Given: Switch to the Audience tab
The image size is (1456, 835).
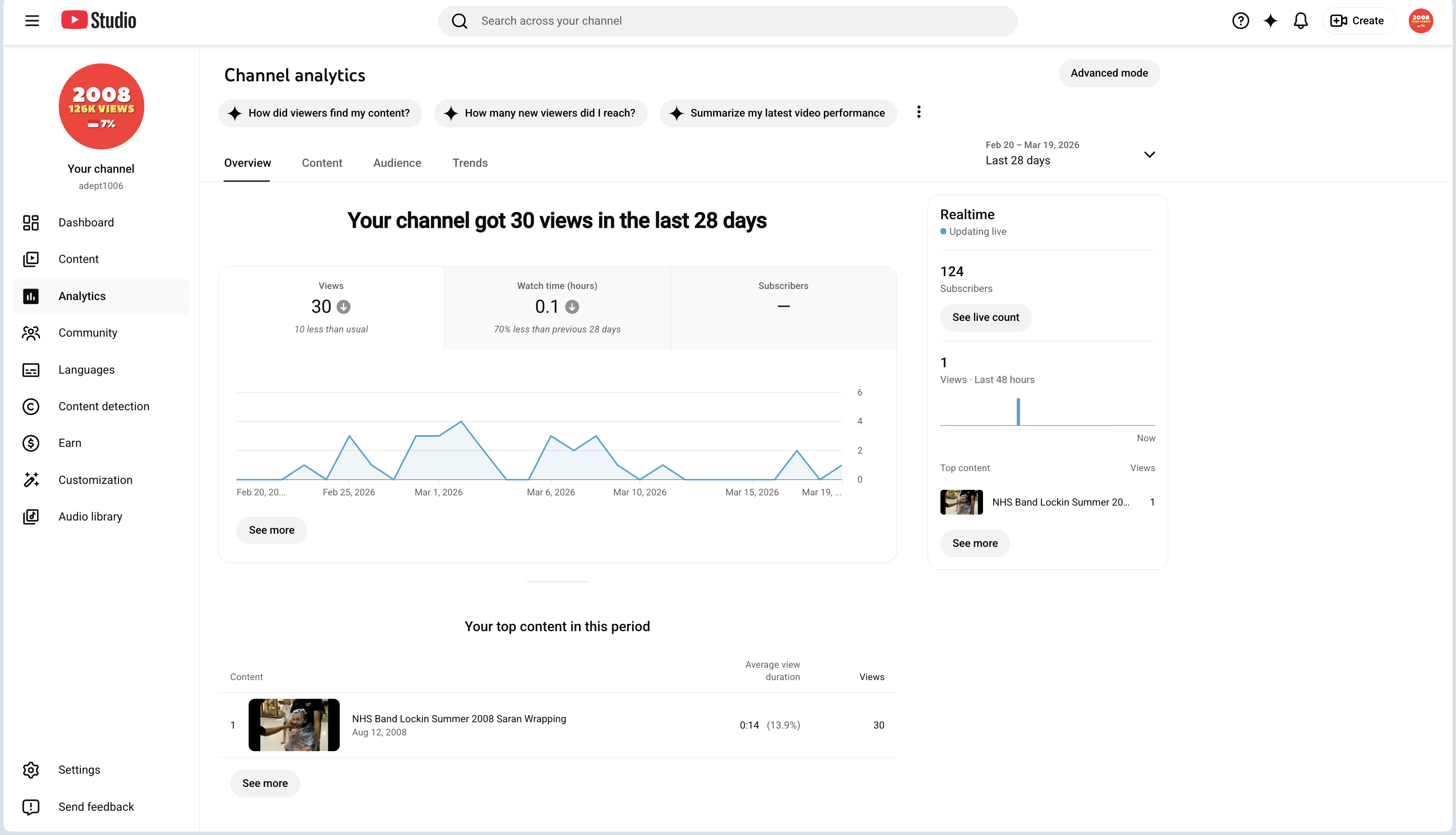Looking at the screenshot, I should [x=397, y=163].
